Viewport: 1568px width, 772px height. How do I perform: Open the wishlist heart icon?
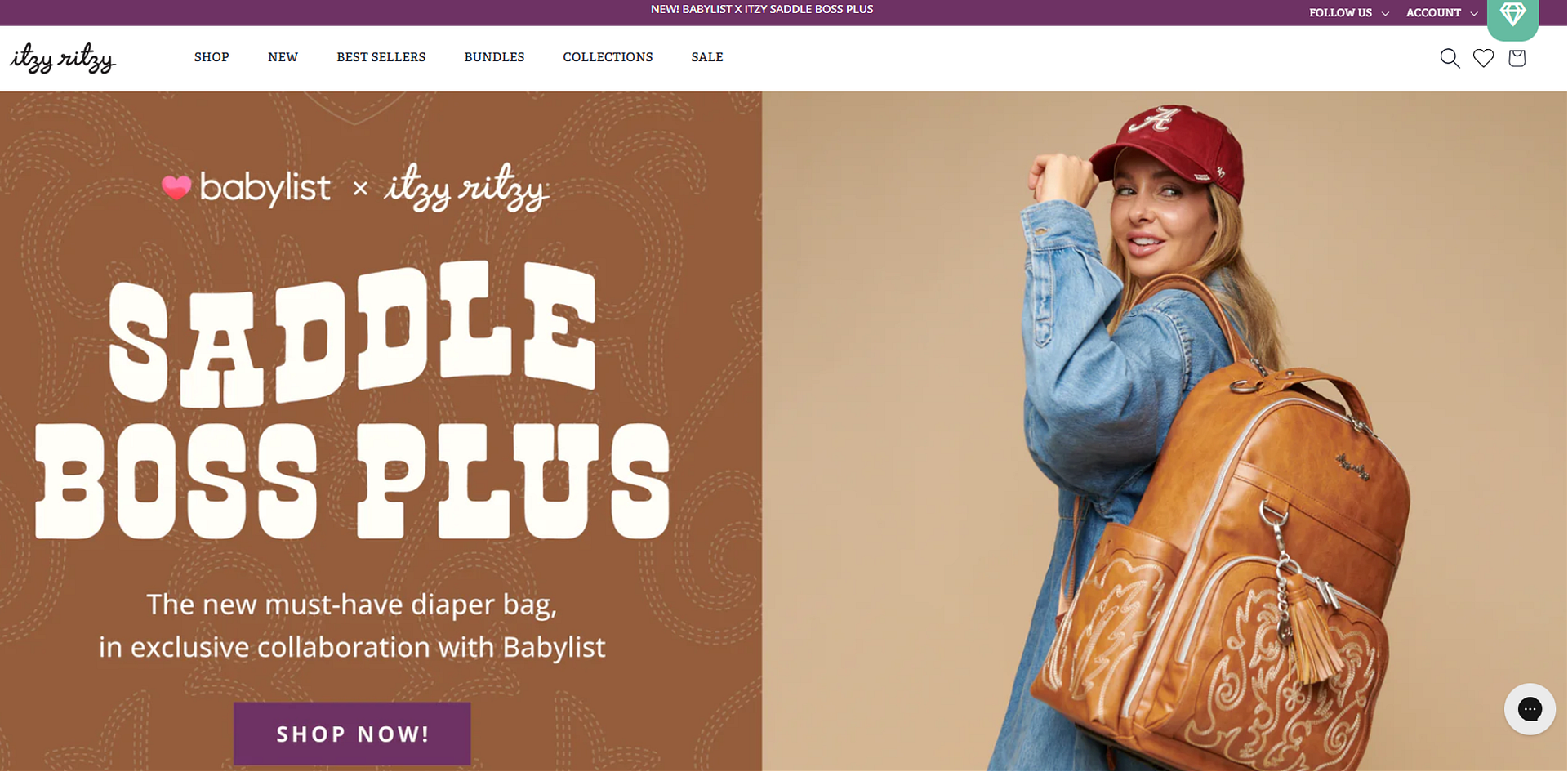coord(1483,58)
